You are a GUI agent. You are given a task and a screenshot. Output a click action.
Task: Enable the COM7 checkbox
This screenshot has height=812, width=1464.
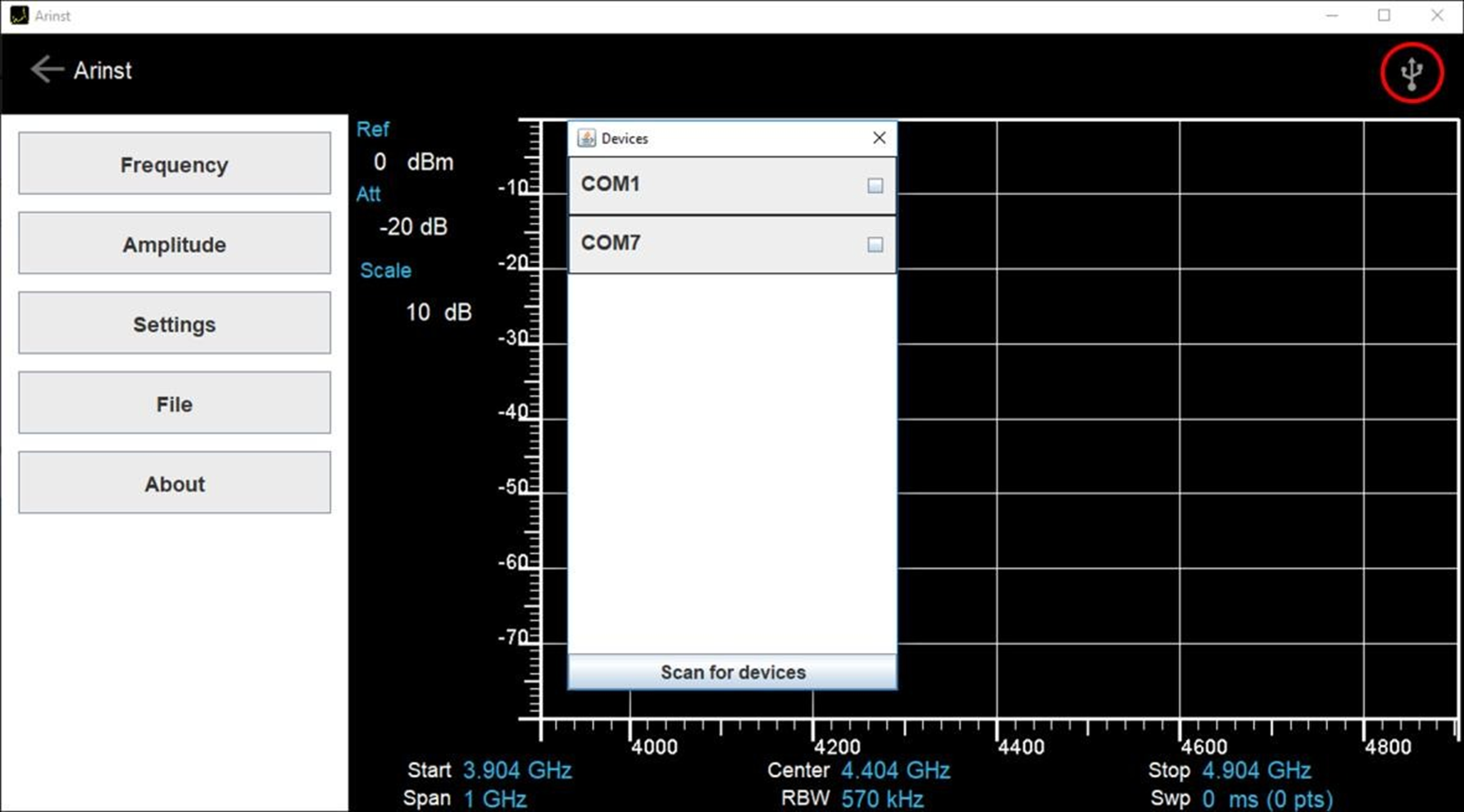(875, 245)
